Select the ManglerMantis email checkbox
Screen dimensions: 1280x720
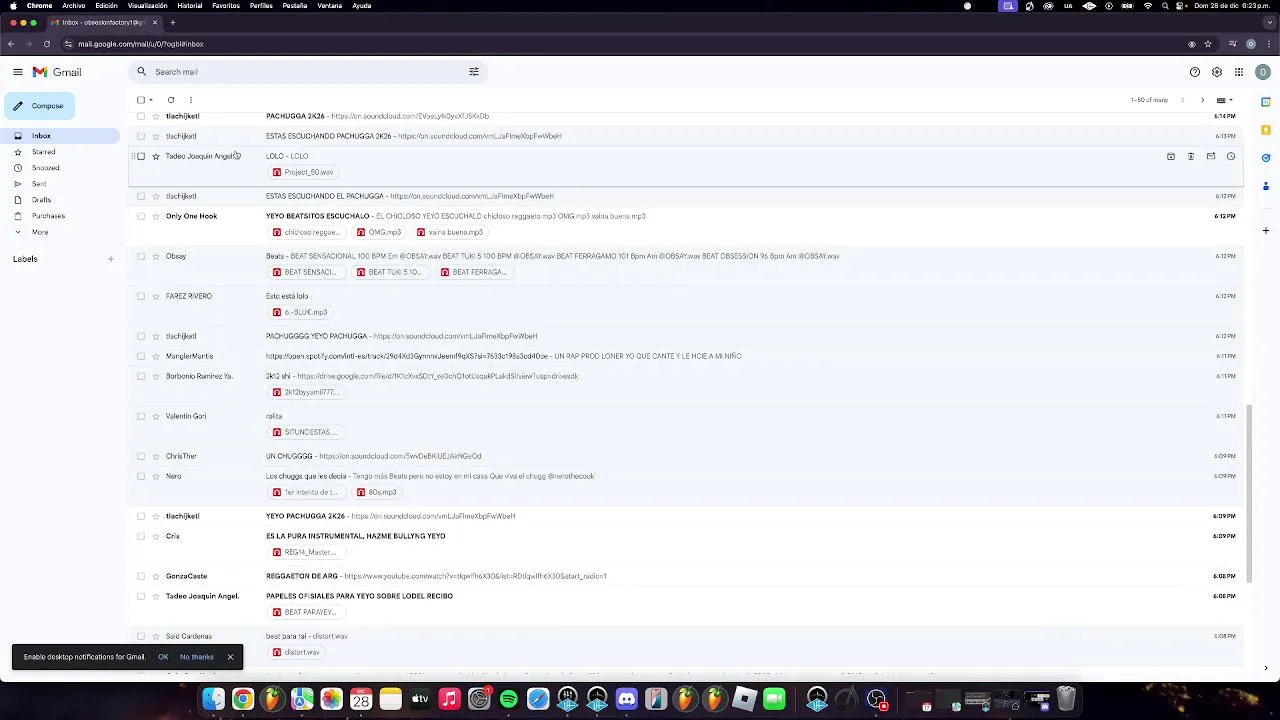coord(141,356)
